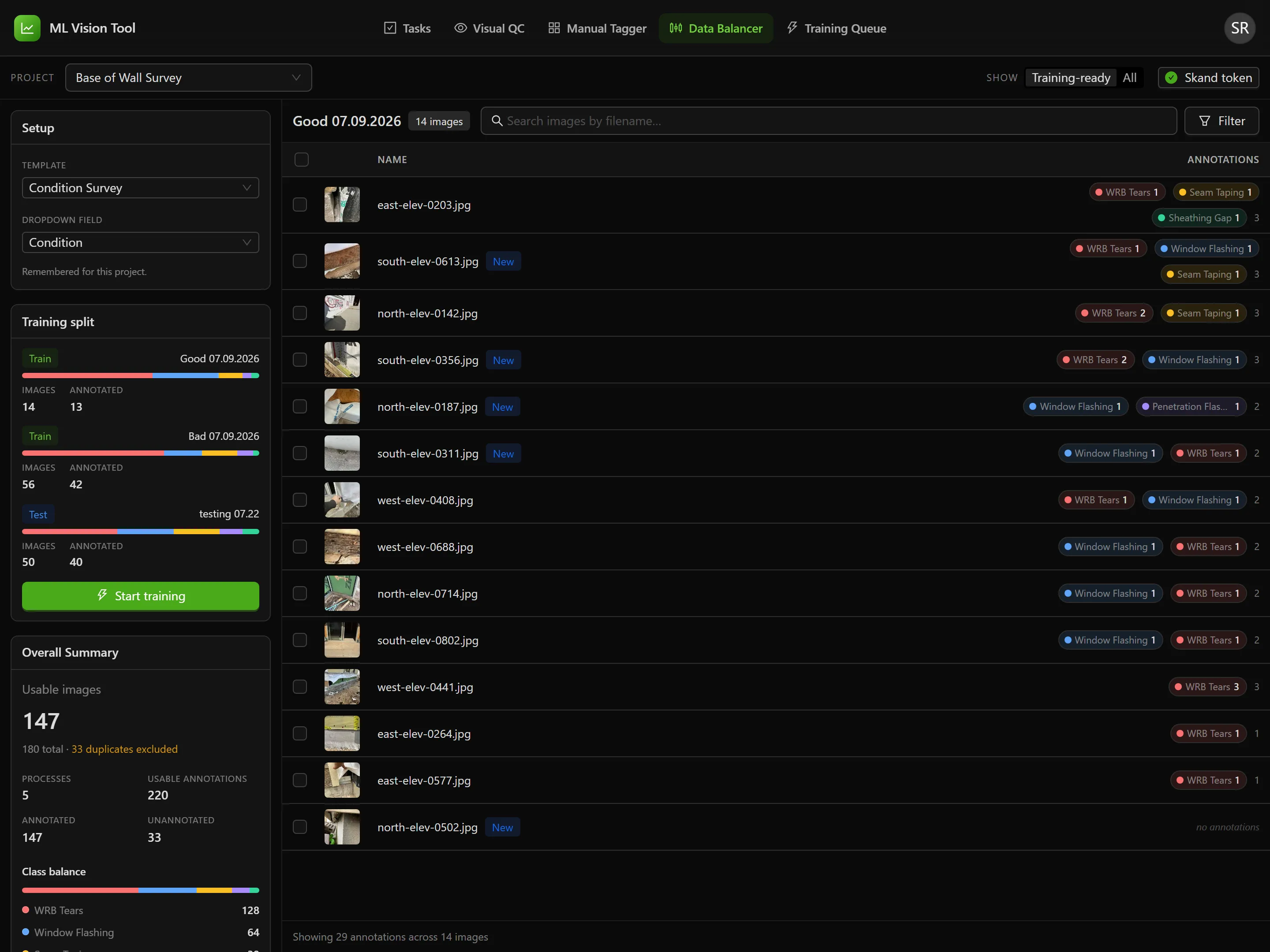Click the Class balance color bar

click(141, 891)
